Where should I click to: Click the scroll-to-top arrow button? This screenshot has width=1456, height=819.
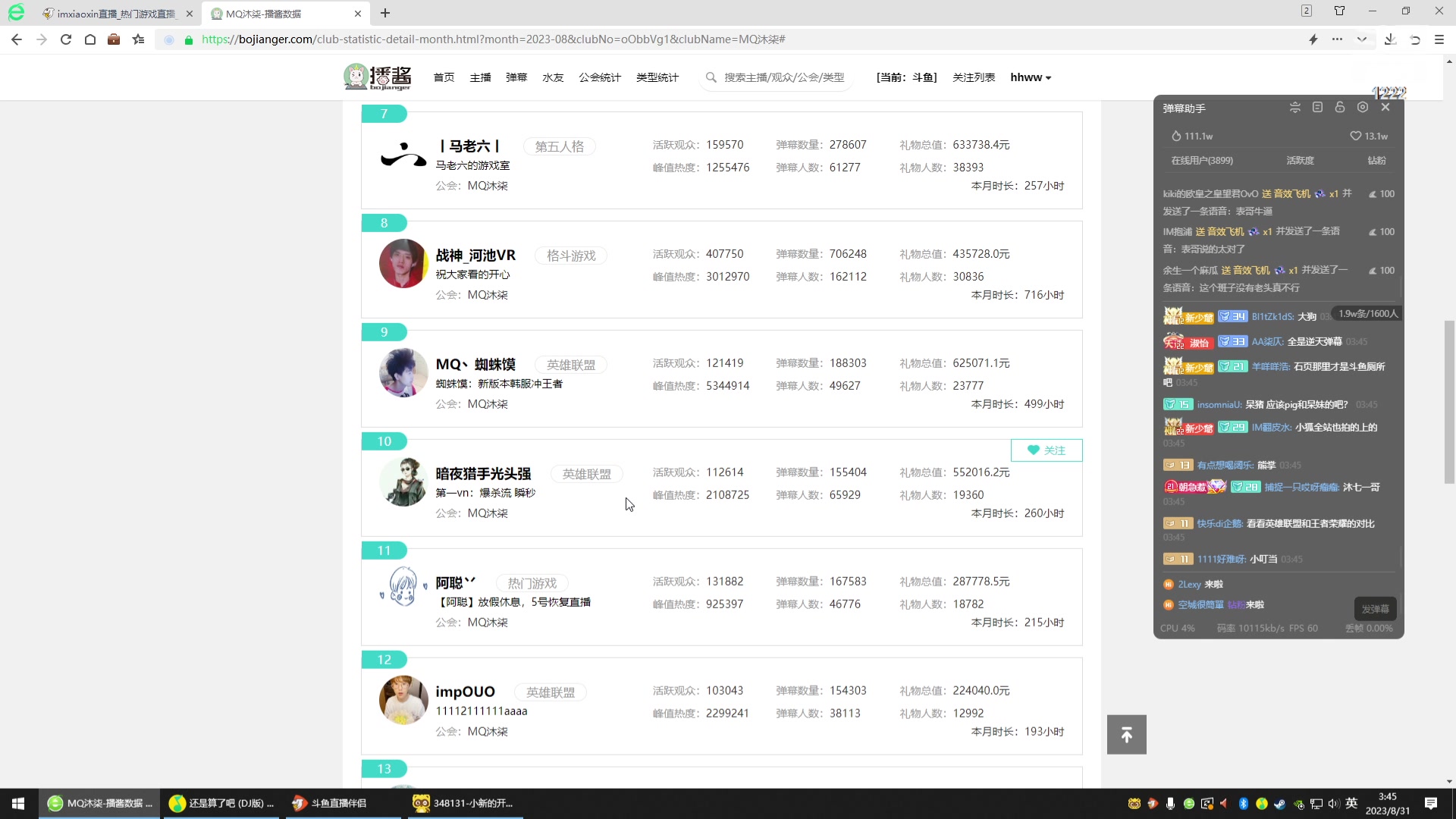point(1126,735)
